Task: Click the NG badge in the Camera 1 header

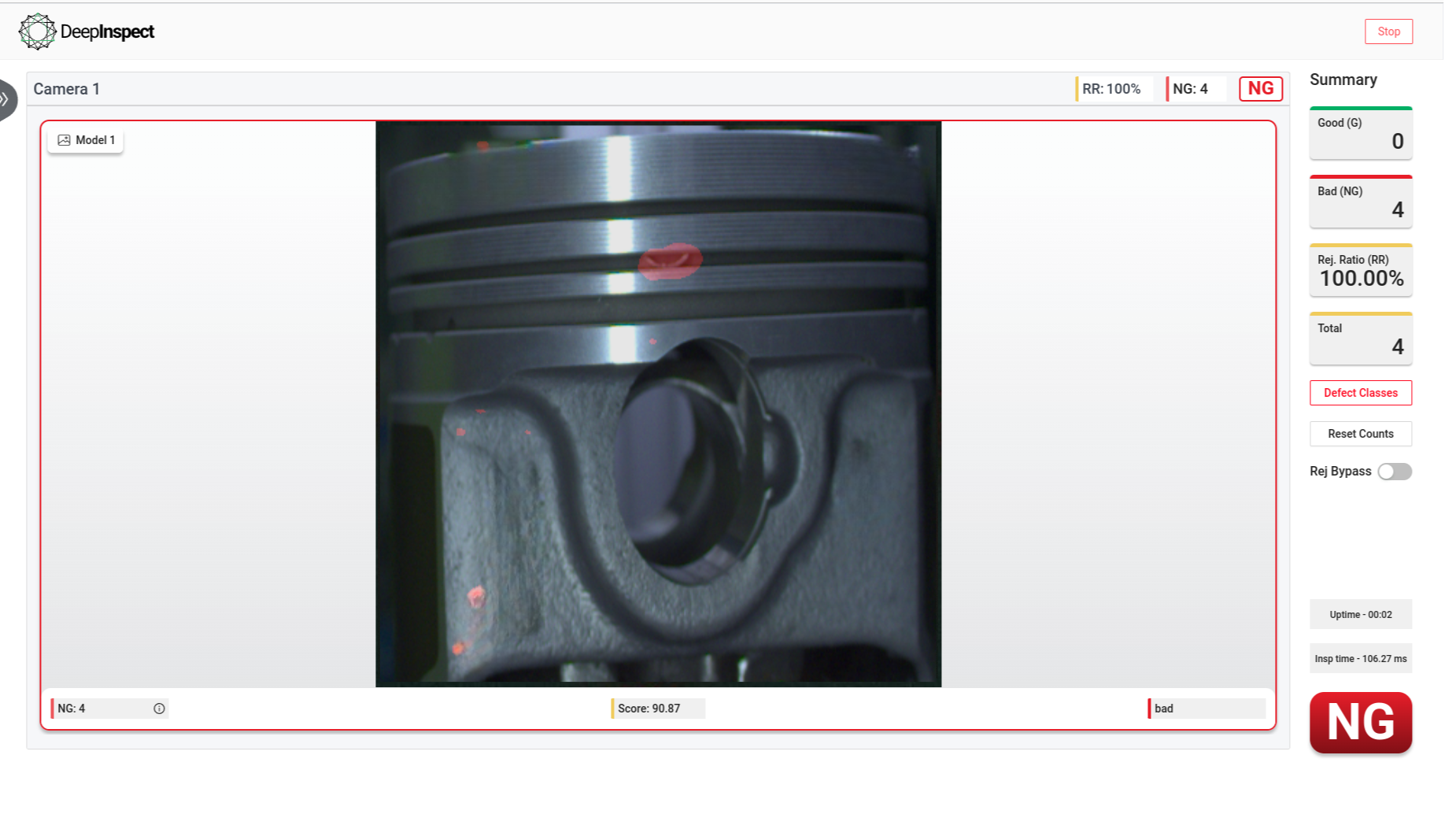Action: click(1260, 89)
